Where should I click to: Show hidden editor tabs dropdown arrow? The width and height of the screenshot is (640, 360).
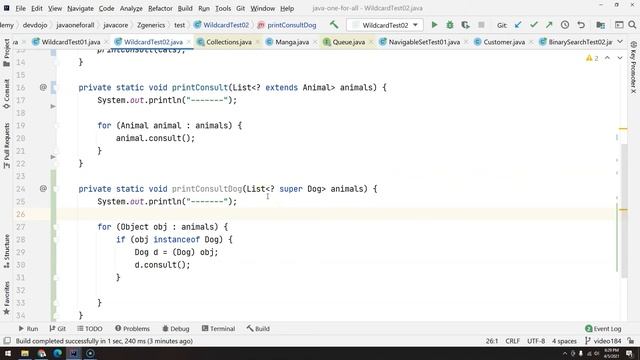pos(620,42)
